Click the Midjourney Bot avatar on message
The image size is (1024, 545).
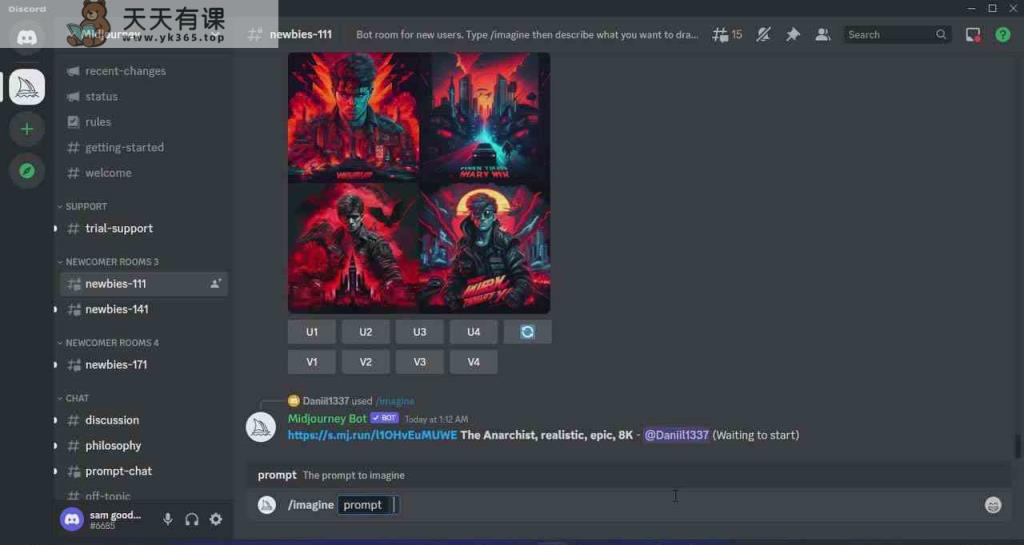point(261,428)
